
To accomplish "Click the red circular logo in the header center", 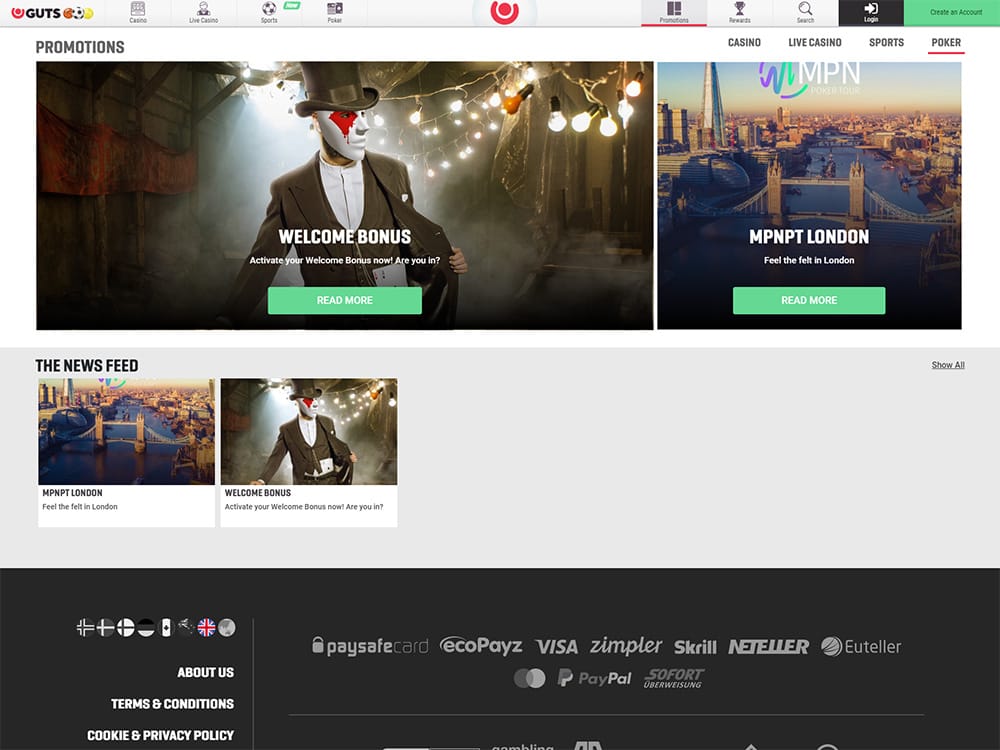I will 504,11.
